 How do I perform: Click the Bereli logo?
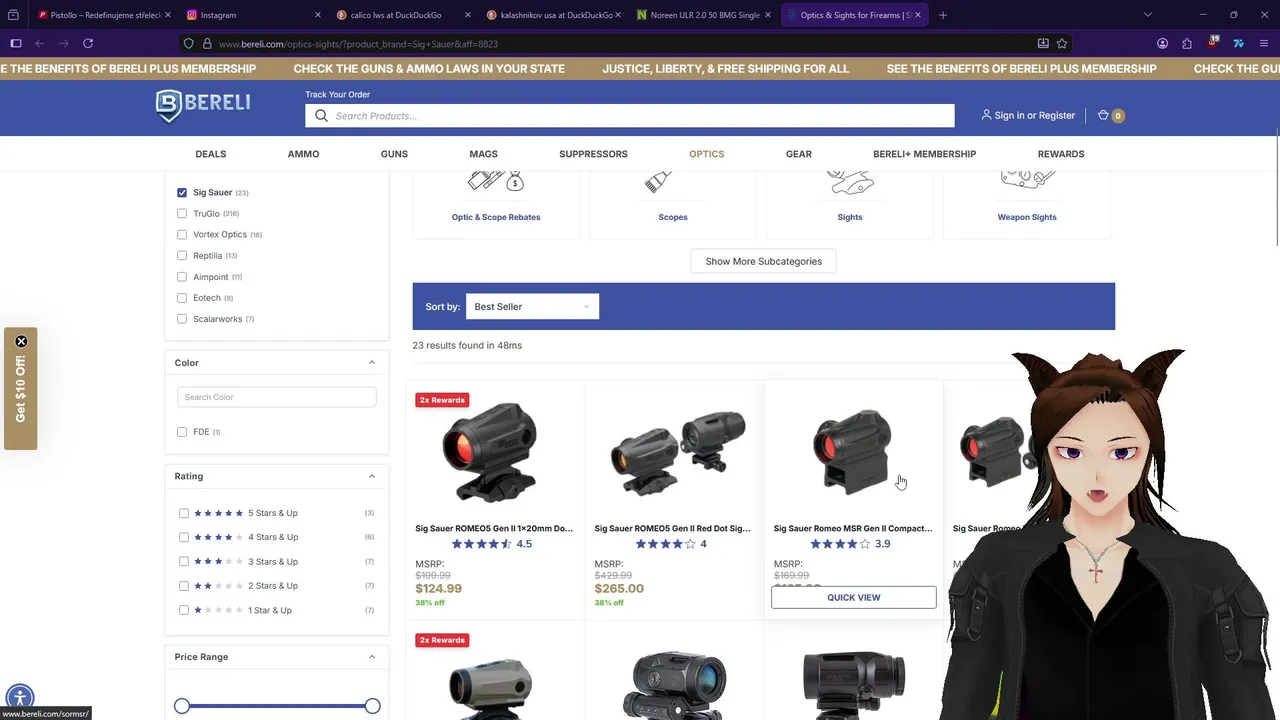pos(203,105)
